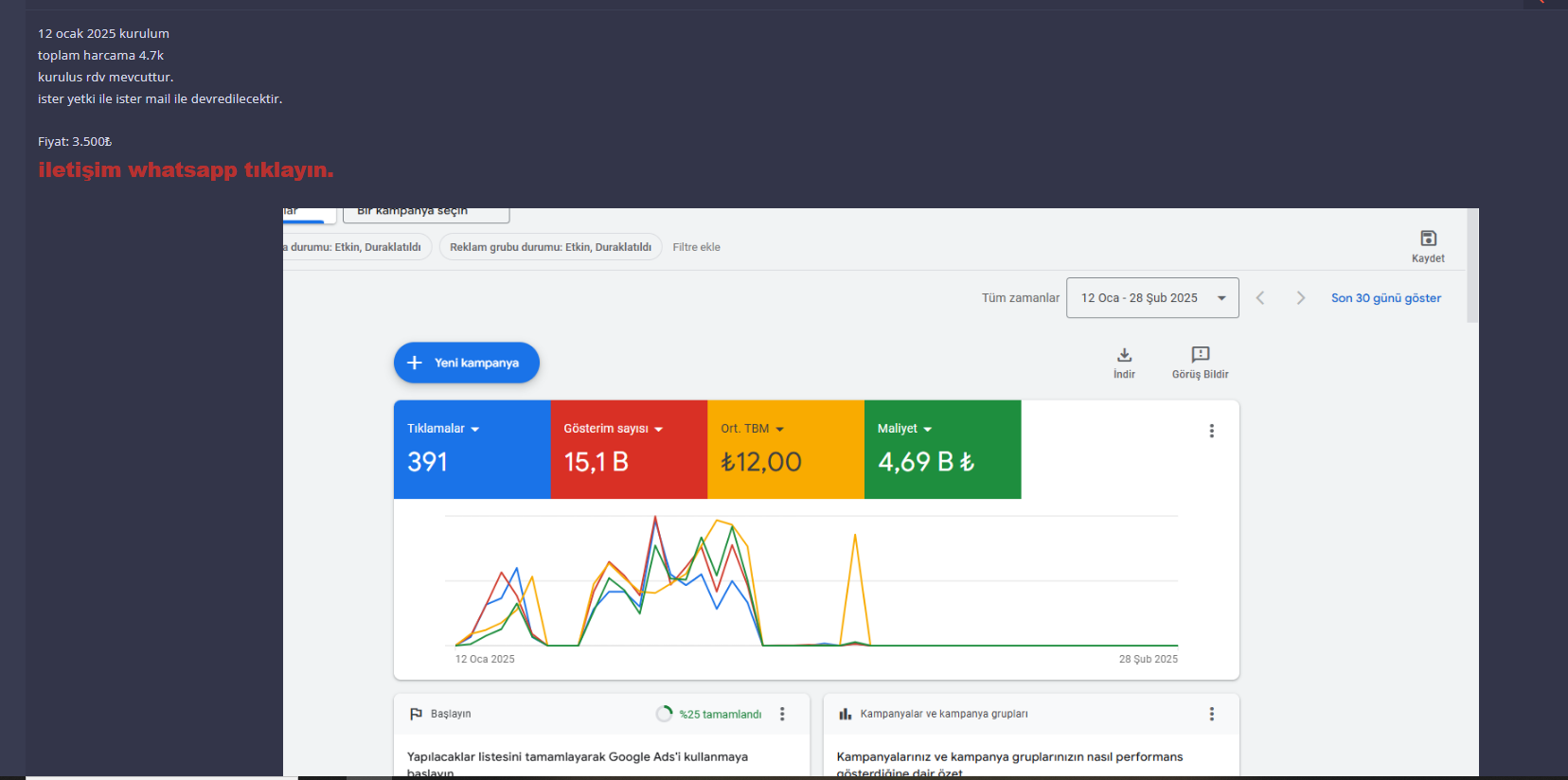Image resolution: width=1568 pixels, height=780 pixels.
Task: Click Son 30 günü göster link
Action: (1386, 298)
